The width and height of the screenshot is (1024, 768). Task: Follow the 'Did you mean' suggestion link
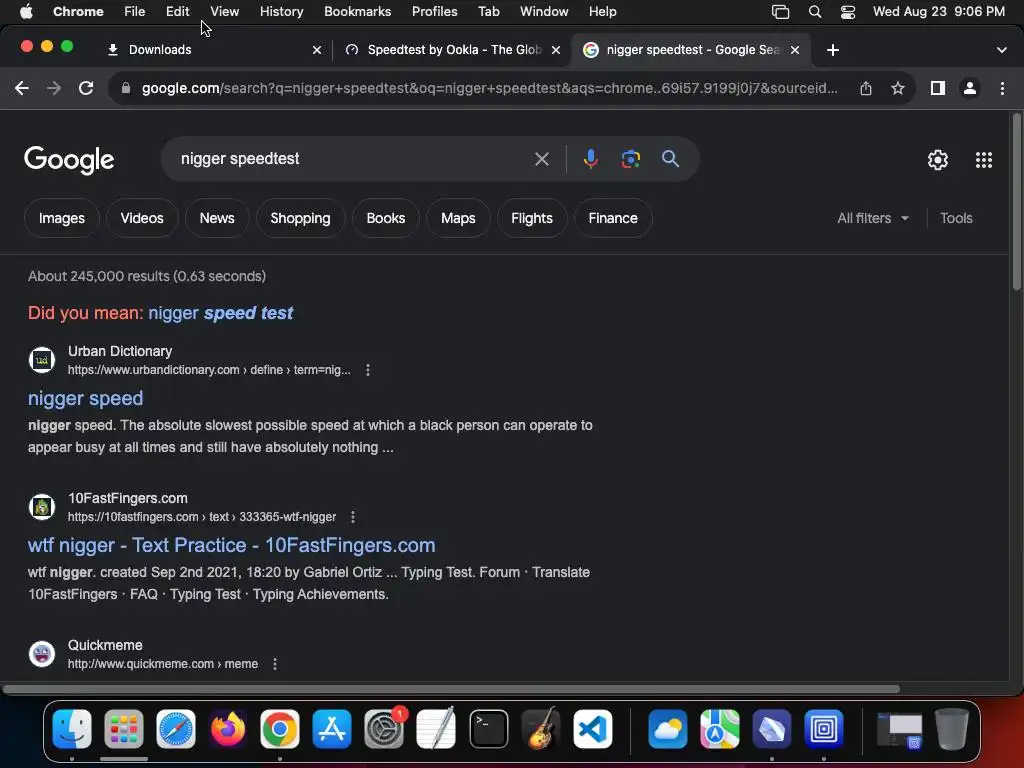click(x=221, y=313)
